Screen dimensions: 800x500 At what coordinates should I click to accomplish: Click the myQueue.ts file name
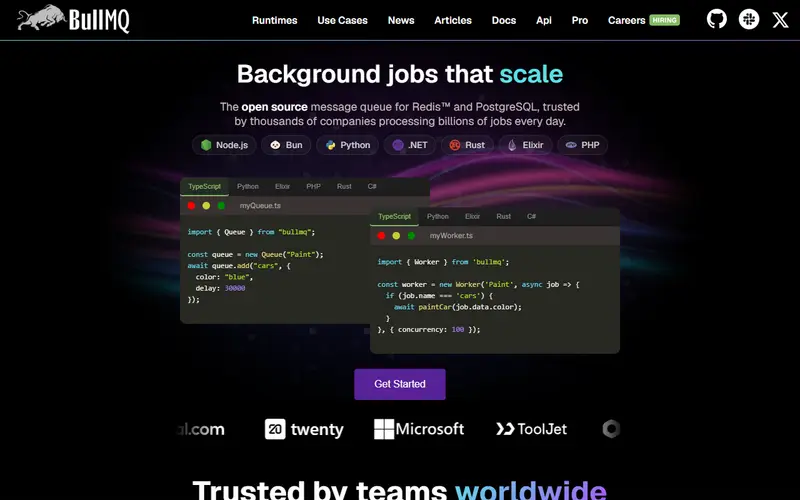[x=260, y=206]
